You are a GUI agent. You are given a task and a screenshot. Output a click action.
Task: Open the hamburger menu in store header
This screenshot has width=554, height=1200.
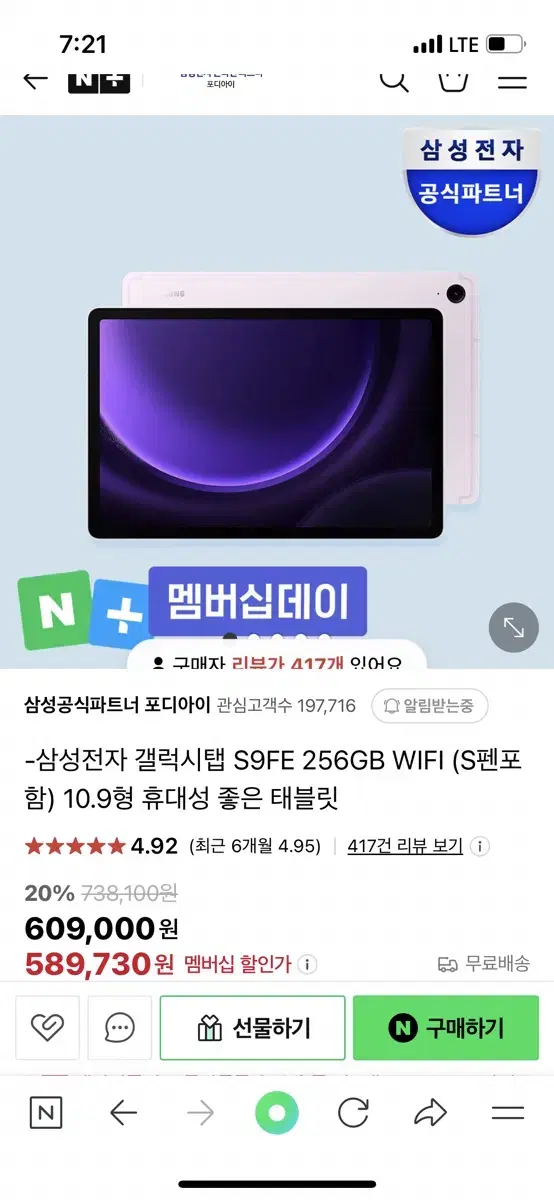pos(512,80)
